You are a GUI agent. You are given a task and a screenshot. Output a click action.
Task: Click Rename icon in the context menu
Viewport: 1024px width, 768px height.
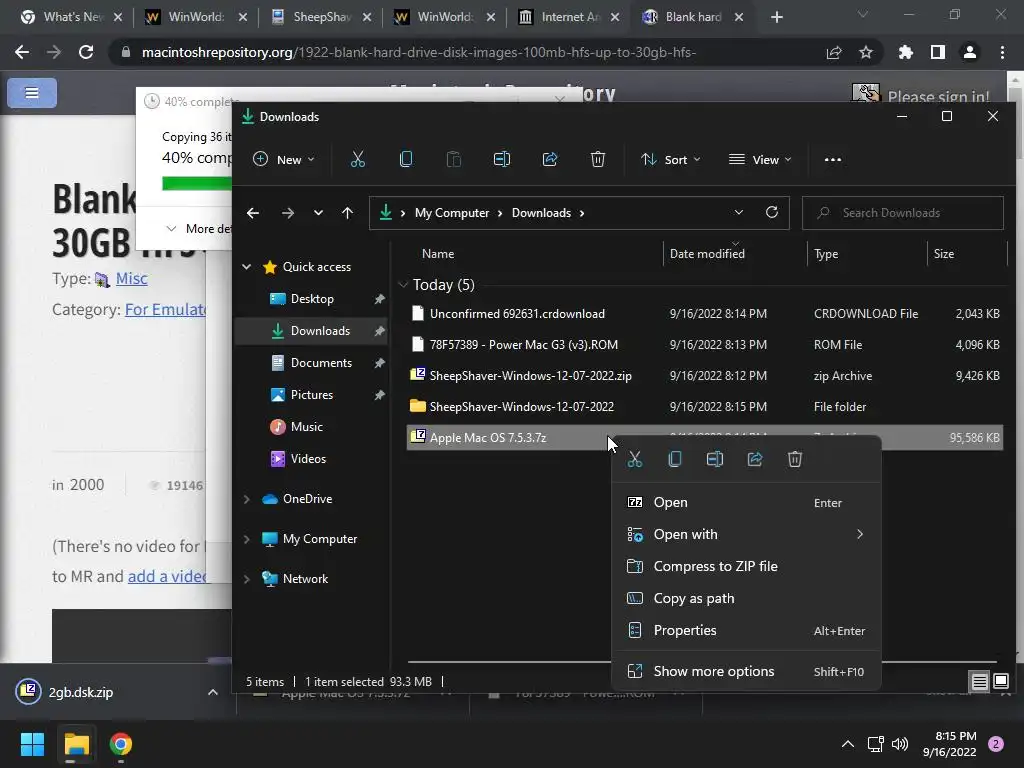pos(714,459)
